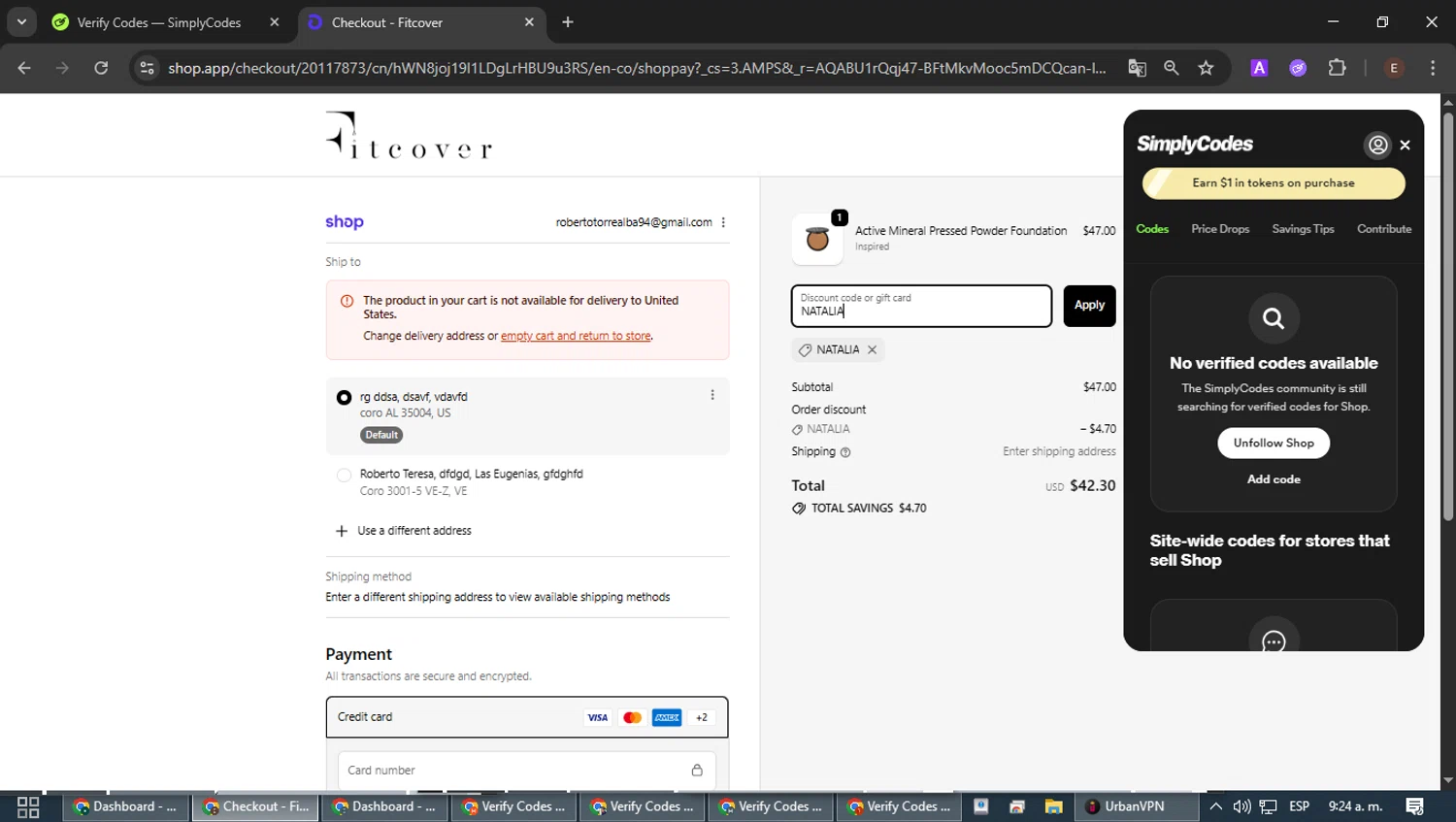Image resolution: width=1456 pixels, height=822 pixels.
Task: Click the product thumbnail of powder foundation
Action: coord(817,239)
